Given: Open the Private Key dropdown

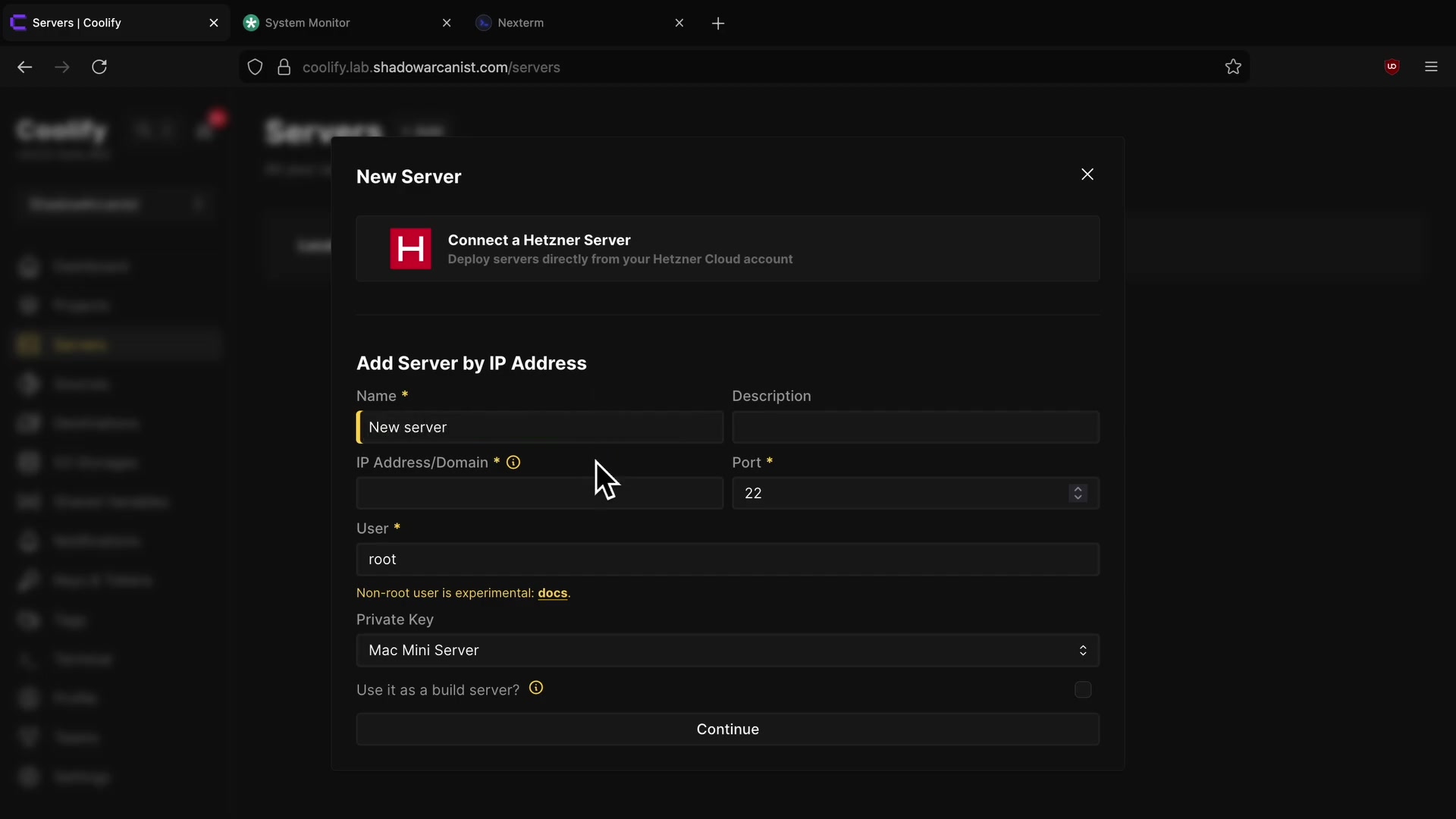Looking at the screenshot, I should click(x=728, y=651).
